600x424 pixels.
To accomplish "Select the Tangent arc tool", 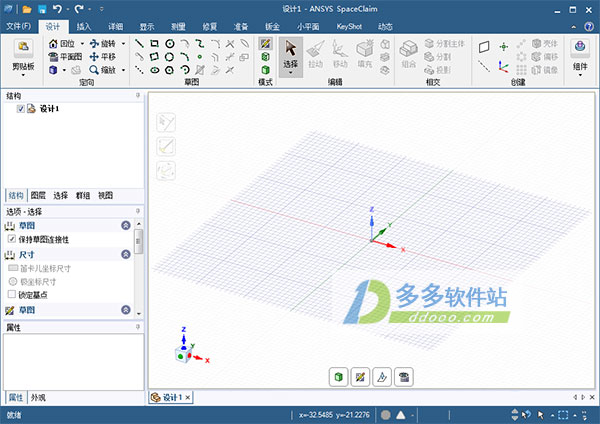I will coord(184,44).
